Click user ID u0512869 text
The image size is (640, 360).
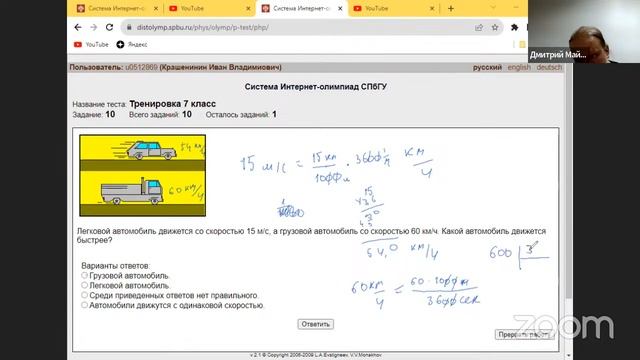tap(141, 67)
